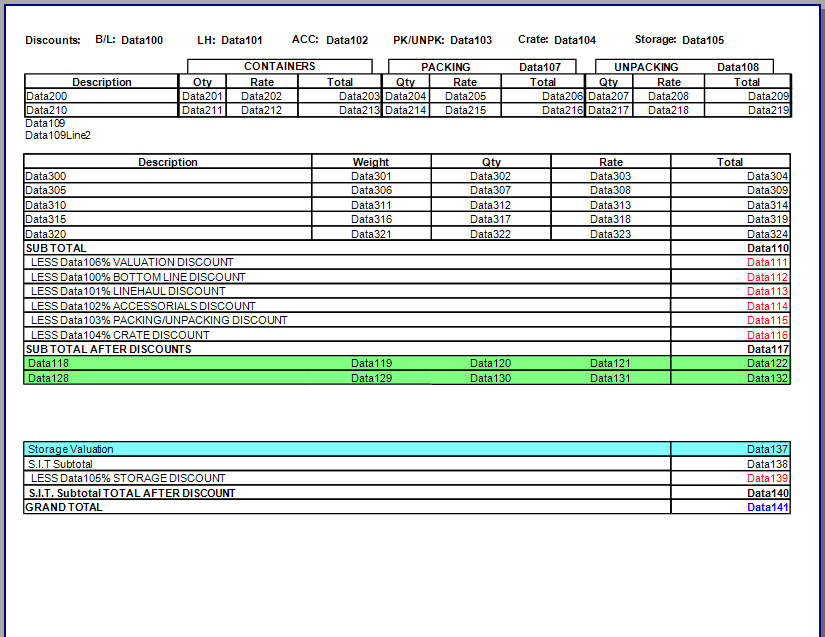Click storage discount amount Data139
The height and width of the screenshot is (637, 825).
(x=768, y=478)
